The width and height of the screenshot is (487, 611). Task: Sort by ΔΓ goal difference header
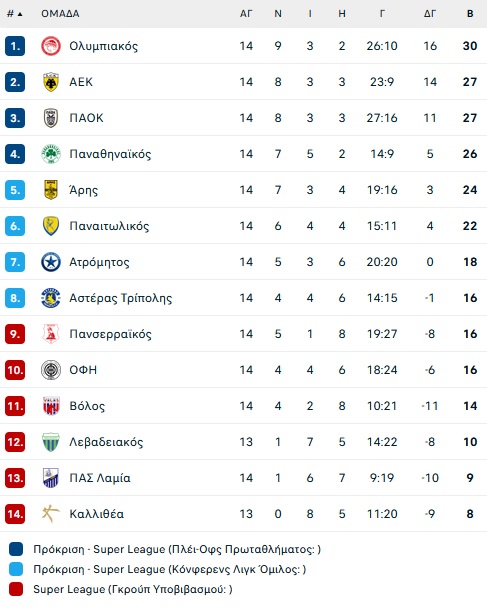(430, 14)
